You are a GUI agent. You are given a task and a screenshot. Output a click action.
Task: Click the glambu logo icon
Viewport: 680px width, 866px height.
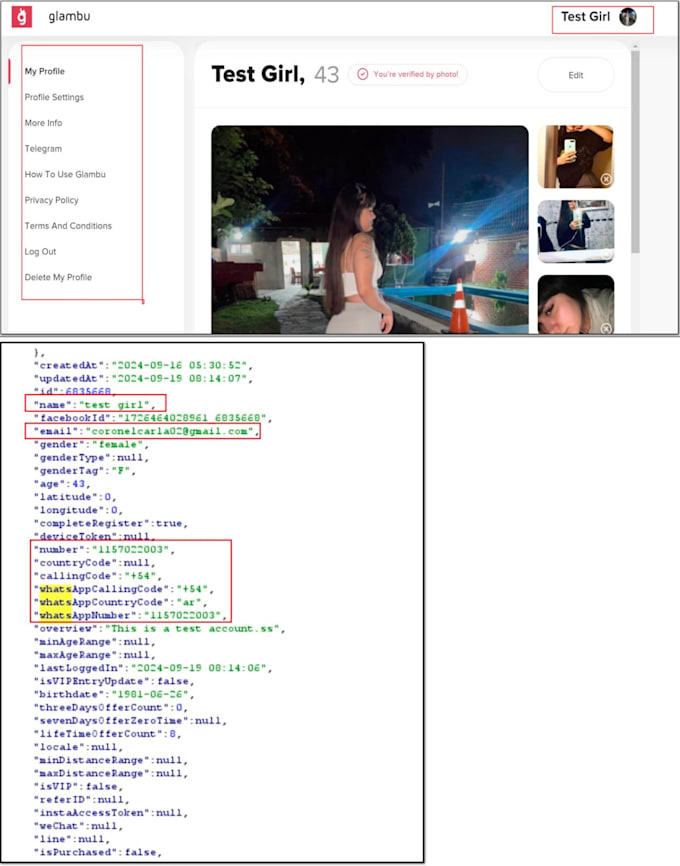pos(22,17)
